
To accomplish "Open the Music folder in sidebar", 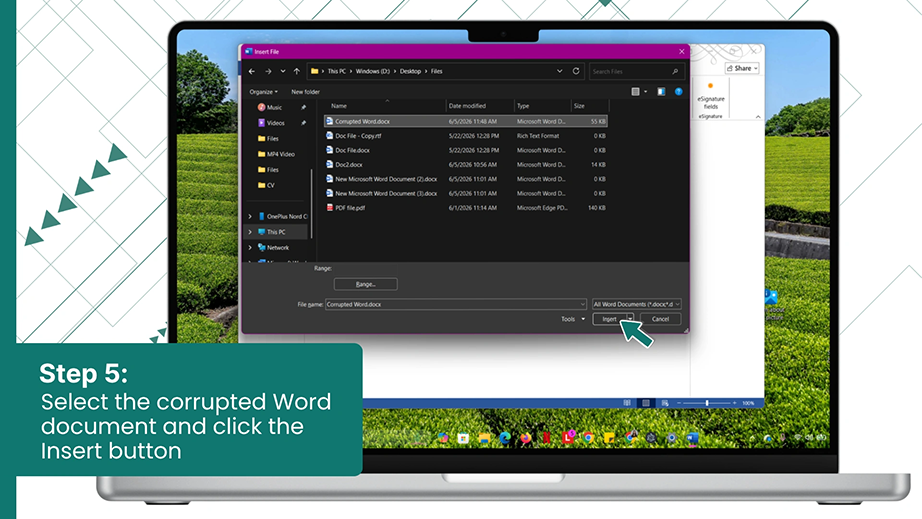I will click(x=270, y=108).
